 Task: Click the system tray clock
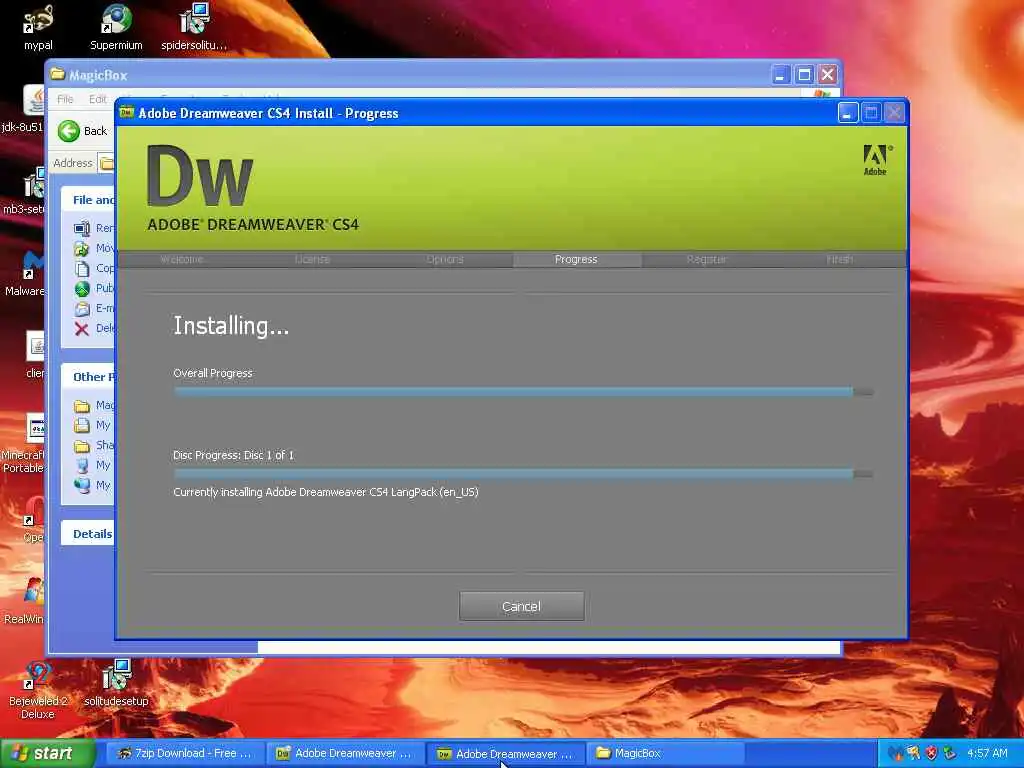(x=987, y=753)
